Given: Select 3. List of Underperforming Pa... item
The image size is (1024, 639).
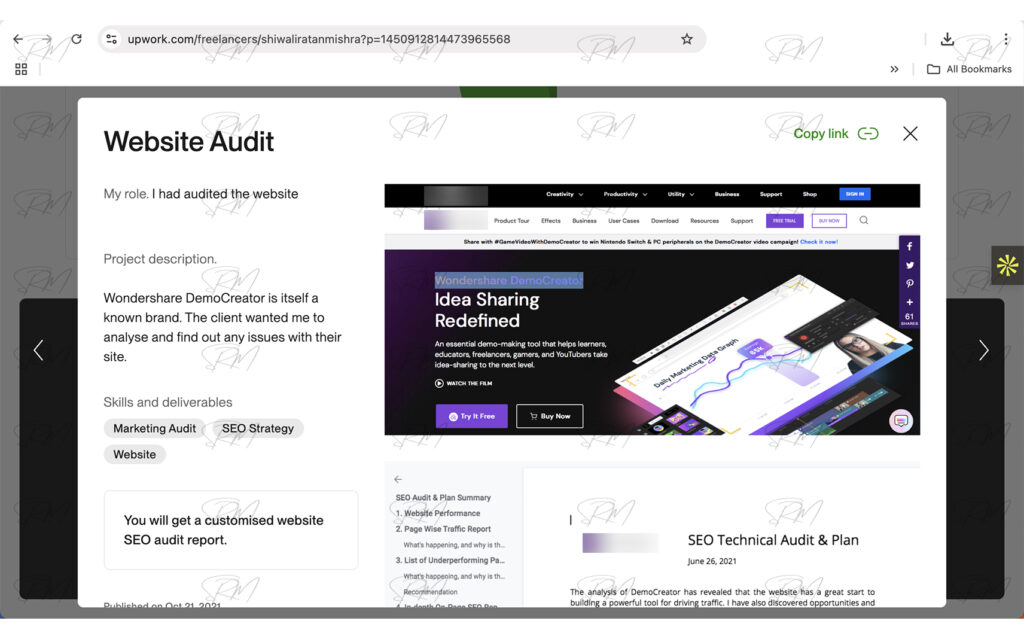Looking at the screenshot, I should (x=450, y=561).
